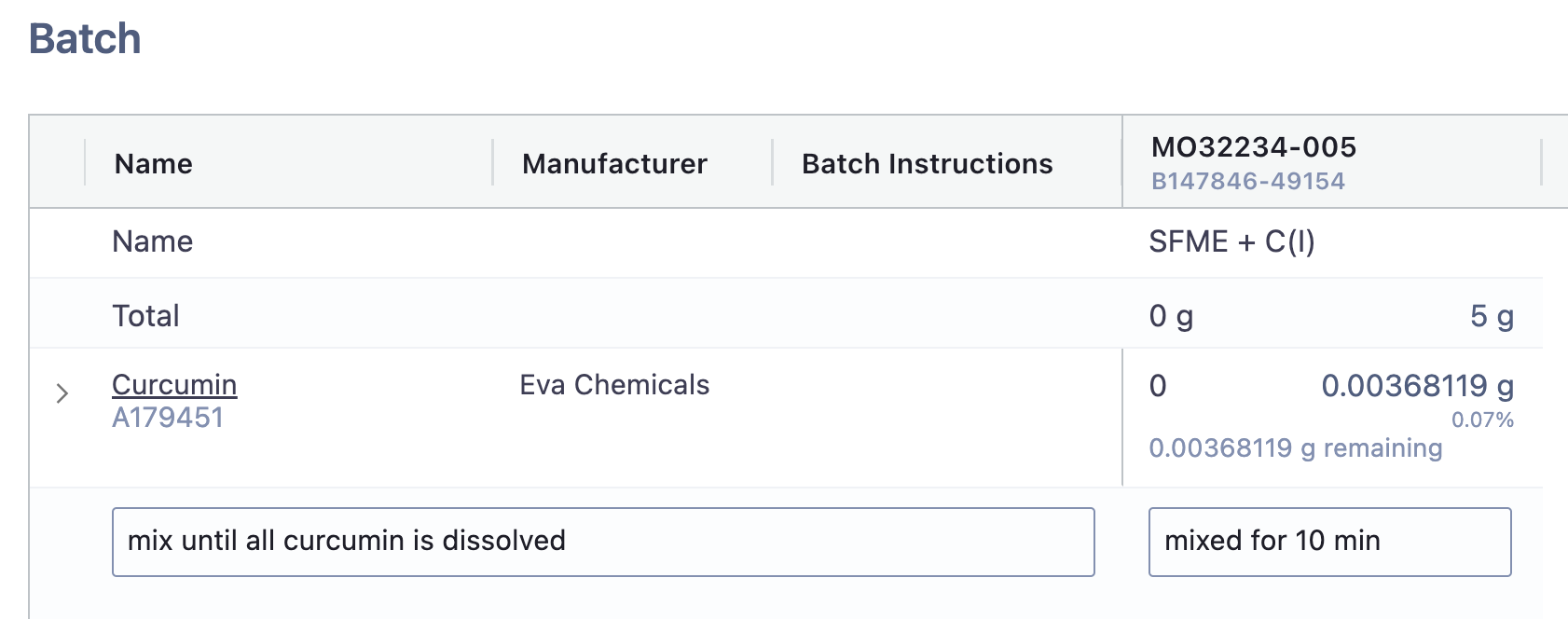Image resolution: width=1568 pixels, height=619 pixels.
Task: Click the 0.07% percentage value
Action: click(1482, 420)
